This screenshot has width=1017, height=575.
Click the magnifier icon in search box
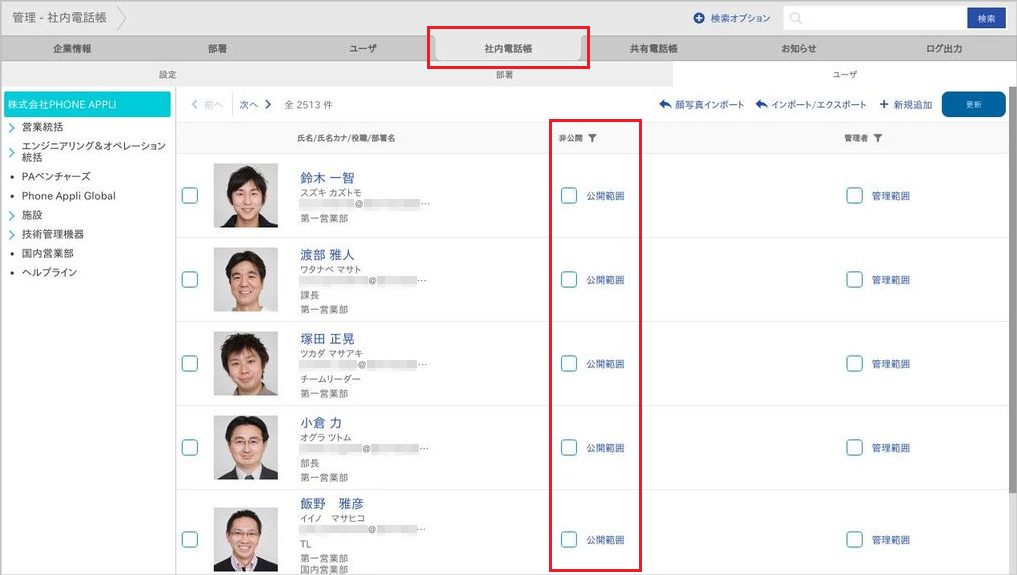[x=794, y=18]
